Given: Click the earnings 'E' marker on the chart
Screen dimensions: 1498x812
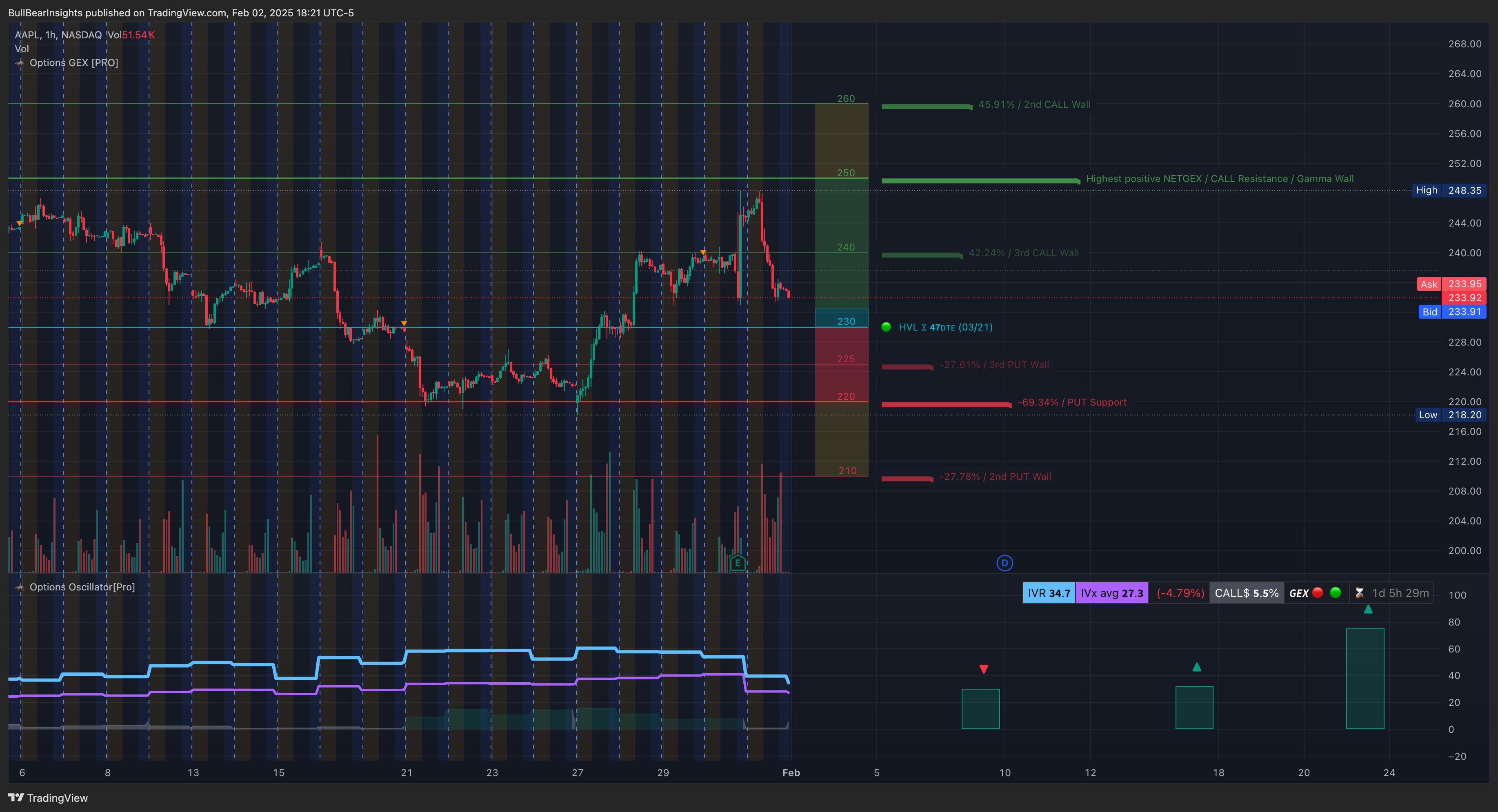Looking at the screenshot, I should (x=738, y=563).
